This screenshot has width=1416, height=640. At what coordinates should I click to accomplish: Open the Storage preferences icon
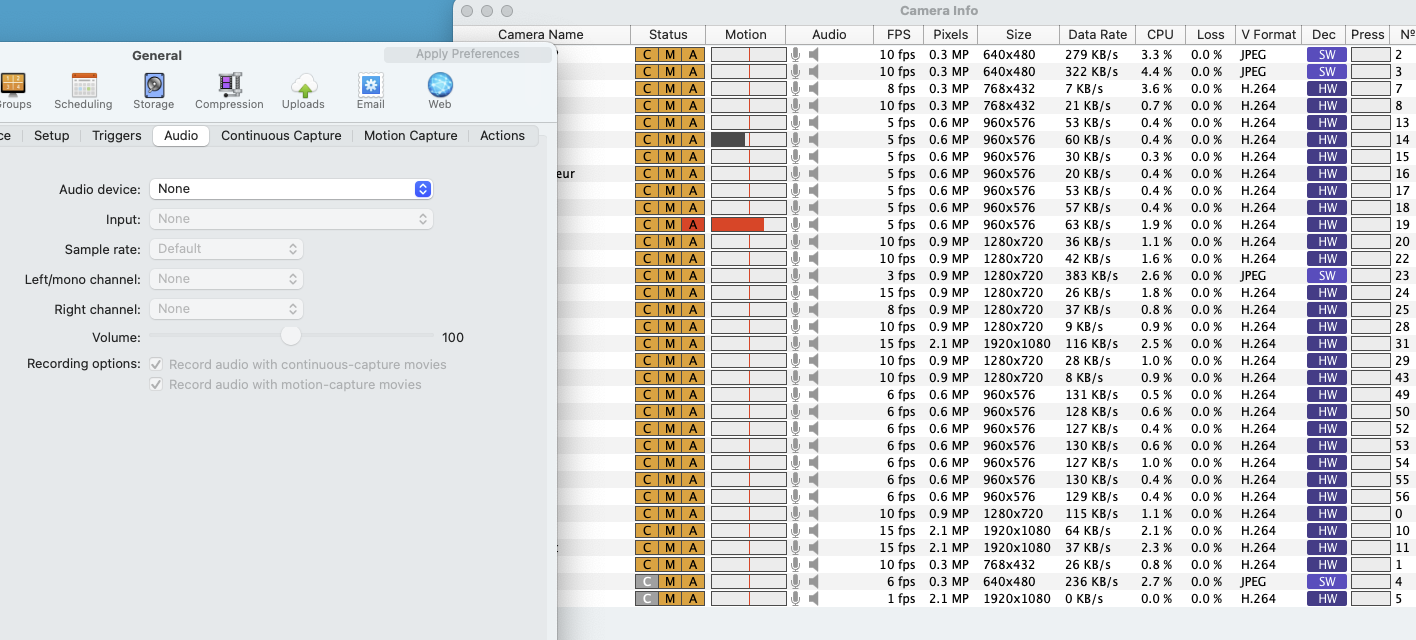pyautogui.click(x=154, y=90)
